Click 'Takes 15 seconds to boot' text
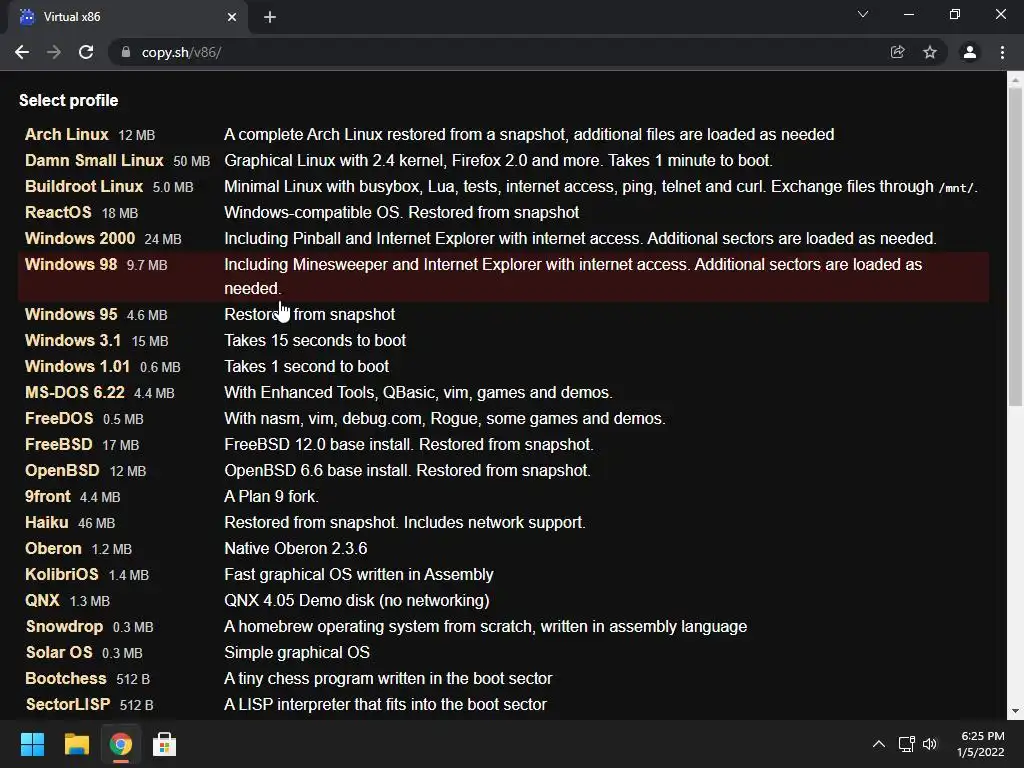 315,340
